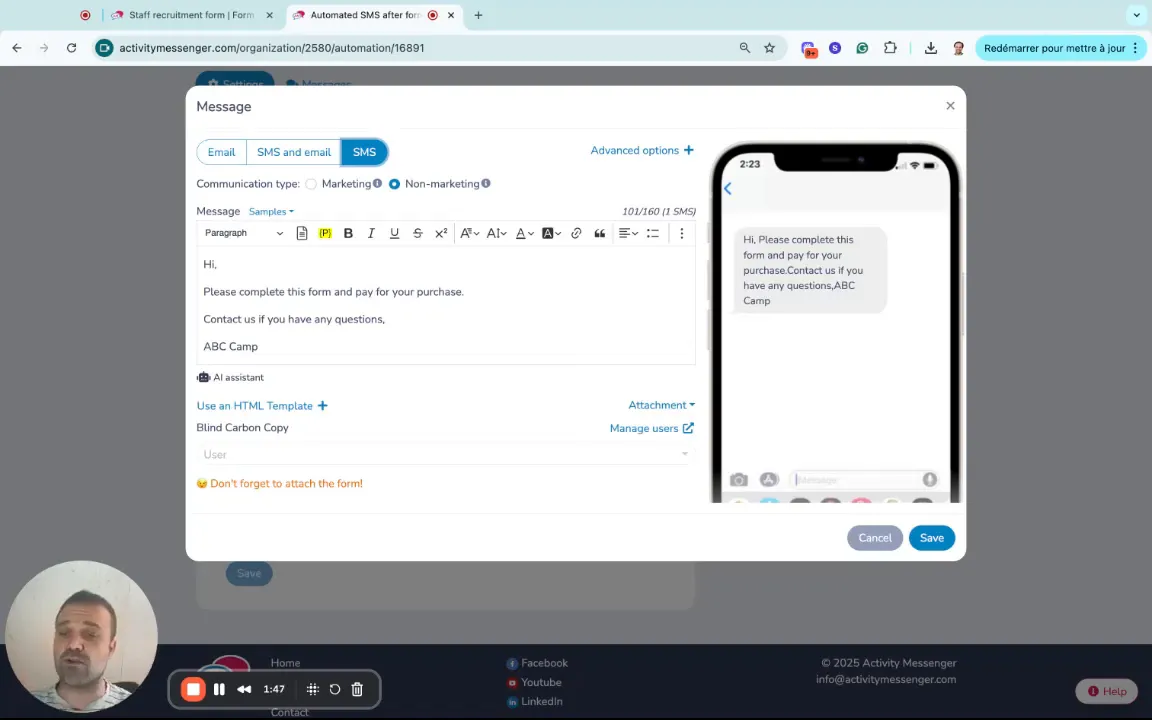1152x720 pixels.
Task: Open the Manage users link
Action: 651,428
